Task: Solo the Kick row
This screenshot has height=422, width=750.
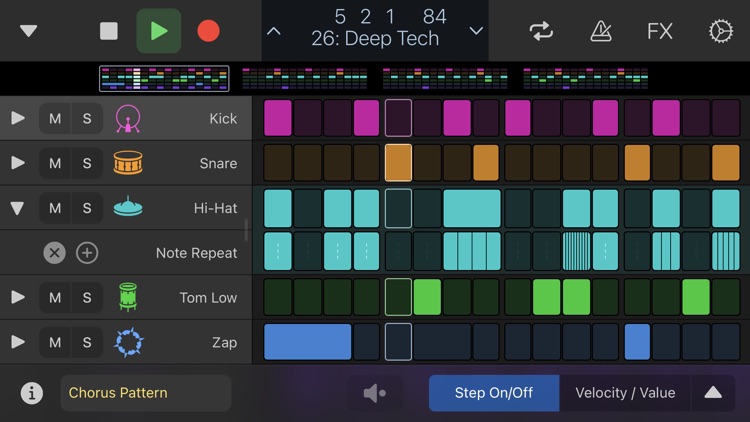Action: 87,118
